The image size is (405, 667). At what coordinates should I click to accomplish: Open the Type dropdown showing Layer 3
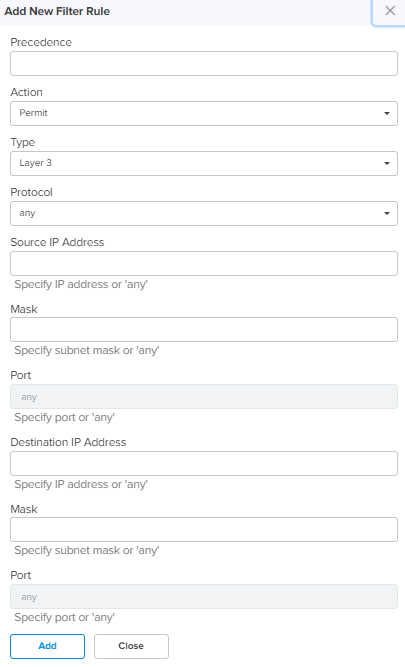pos(204,163)
